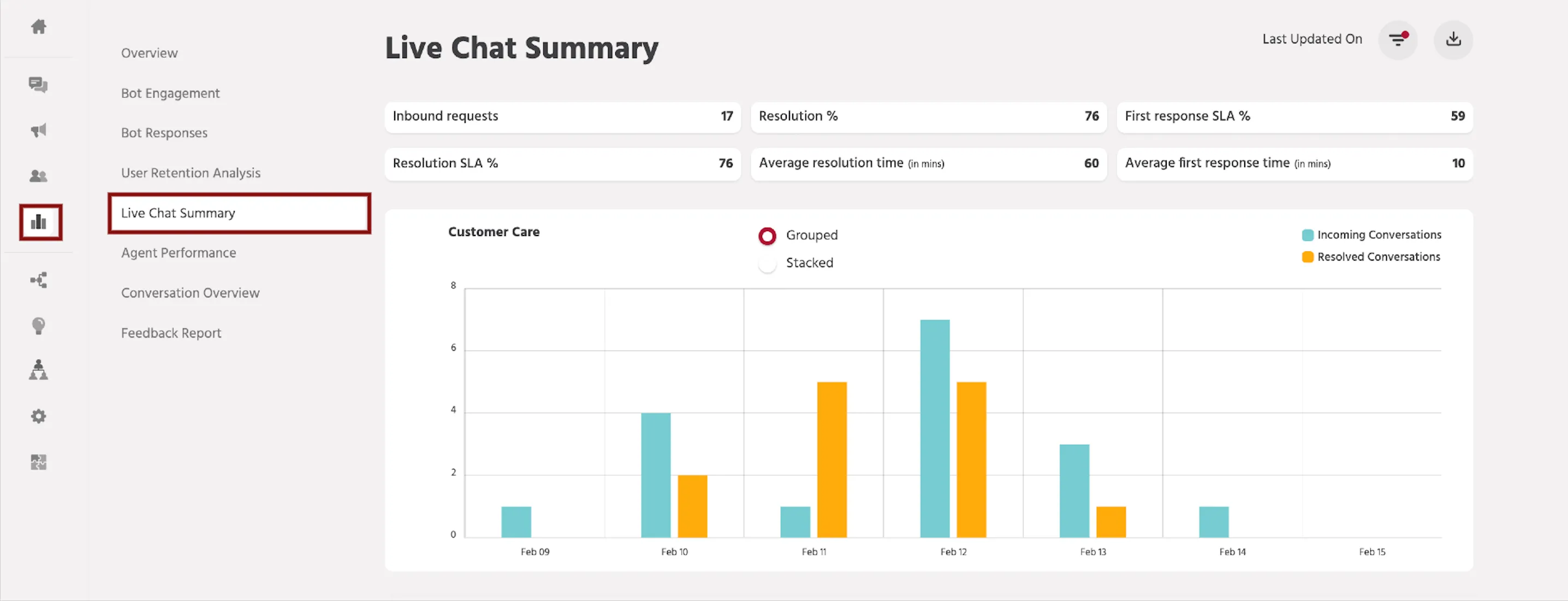Open the Home icon in sidebar

coord(38,27)
